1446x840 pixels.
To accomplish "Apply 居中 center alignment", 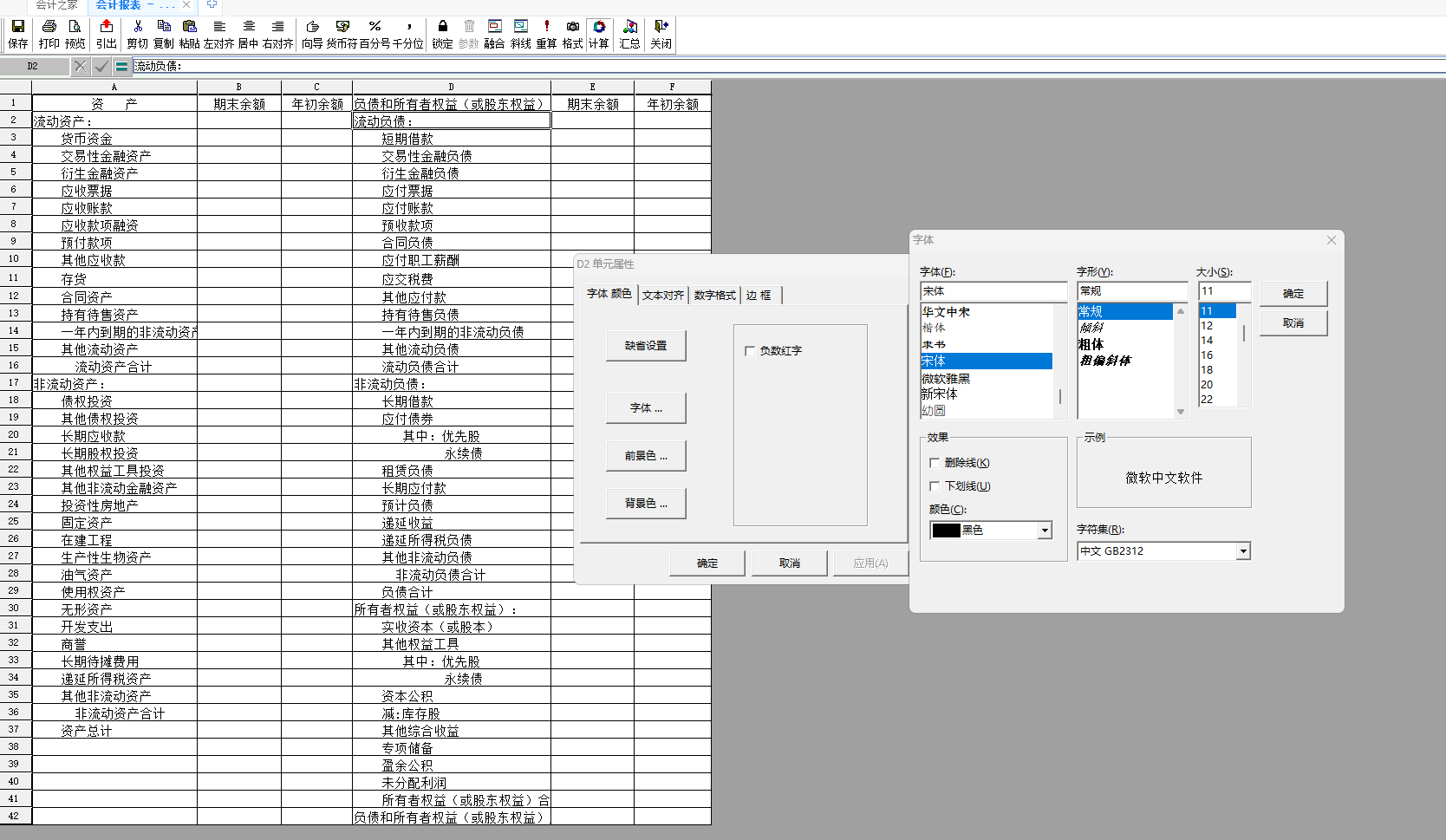I will point(248,34).
